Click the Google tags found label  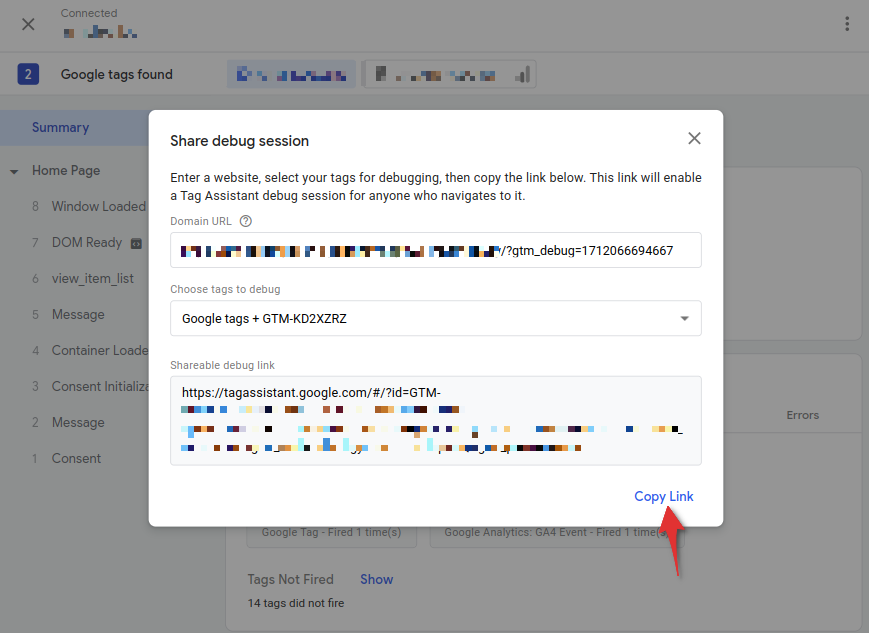pyautogui.click(x=116, y=74)
